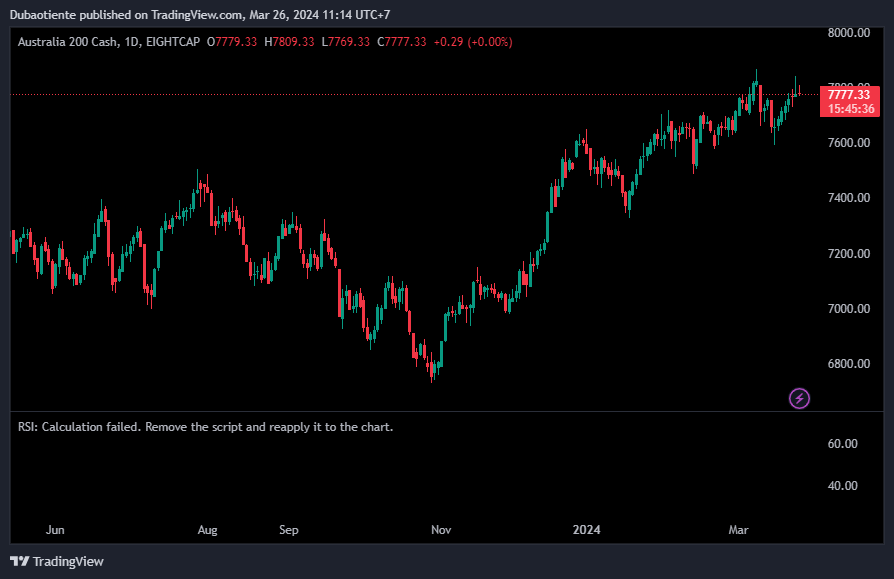Screen dimensions: 894x579
Task: Click the countdown timer 15:45:36
Action: 851,109
